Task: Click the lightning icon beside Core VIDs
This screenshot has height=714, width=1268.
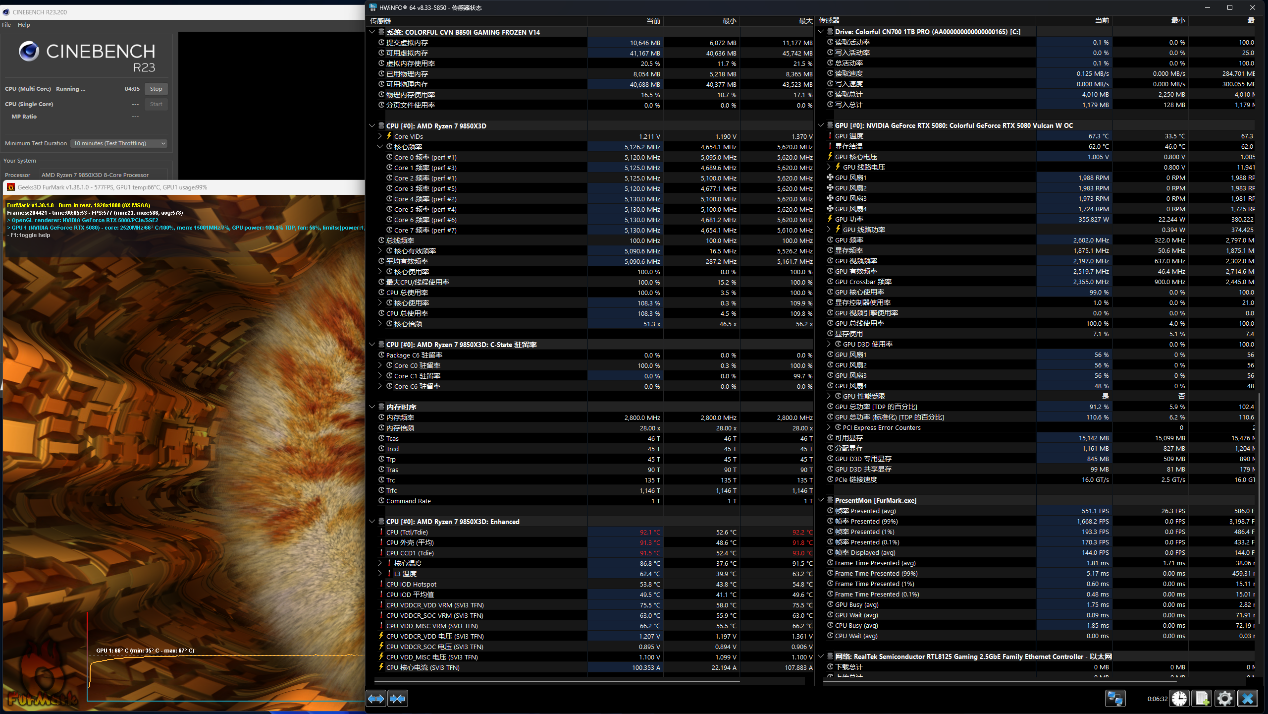Action: tap(389, 136)
